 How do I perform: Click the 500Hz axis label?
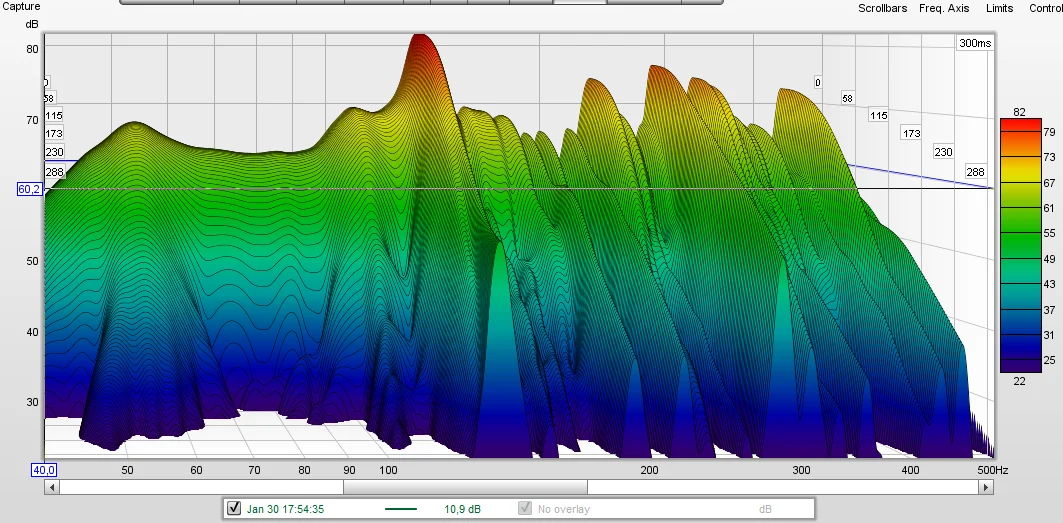pos(992,470)
